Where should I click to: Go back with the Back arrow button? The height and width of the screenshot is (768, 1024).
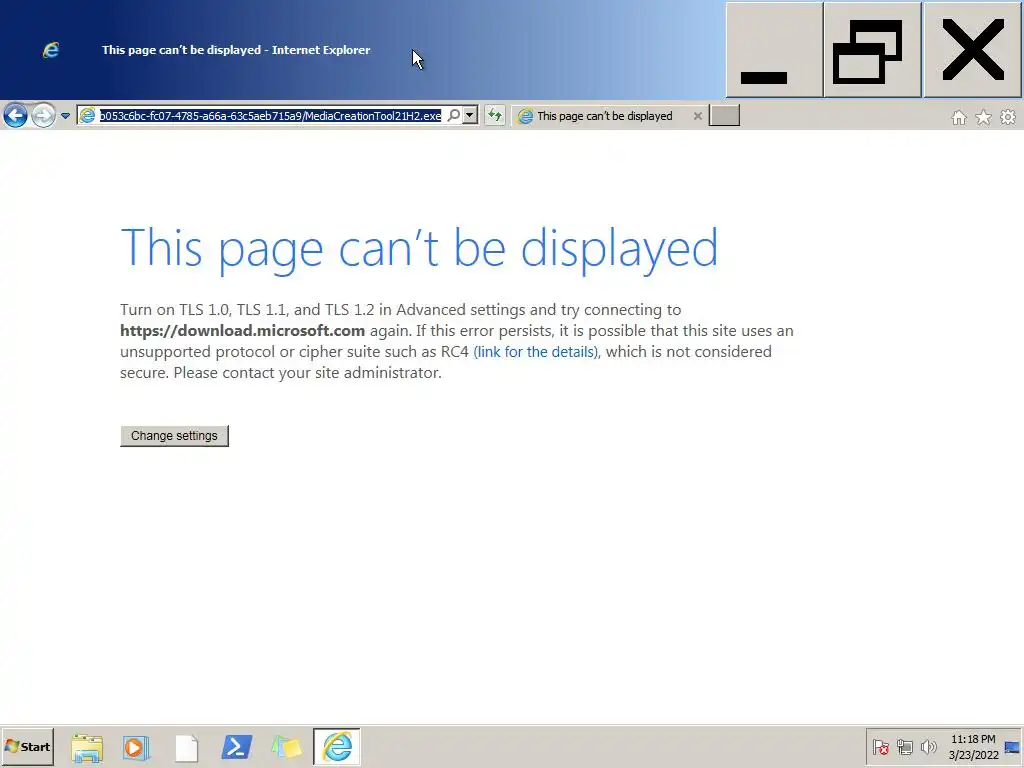pos(15,116)
